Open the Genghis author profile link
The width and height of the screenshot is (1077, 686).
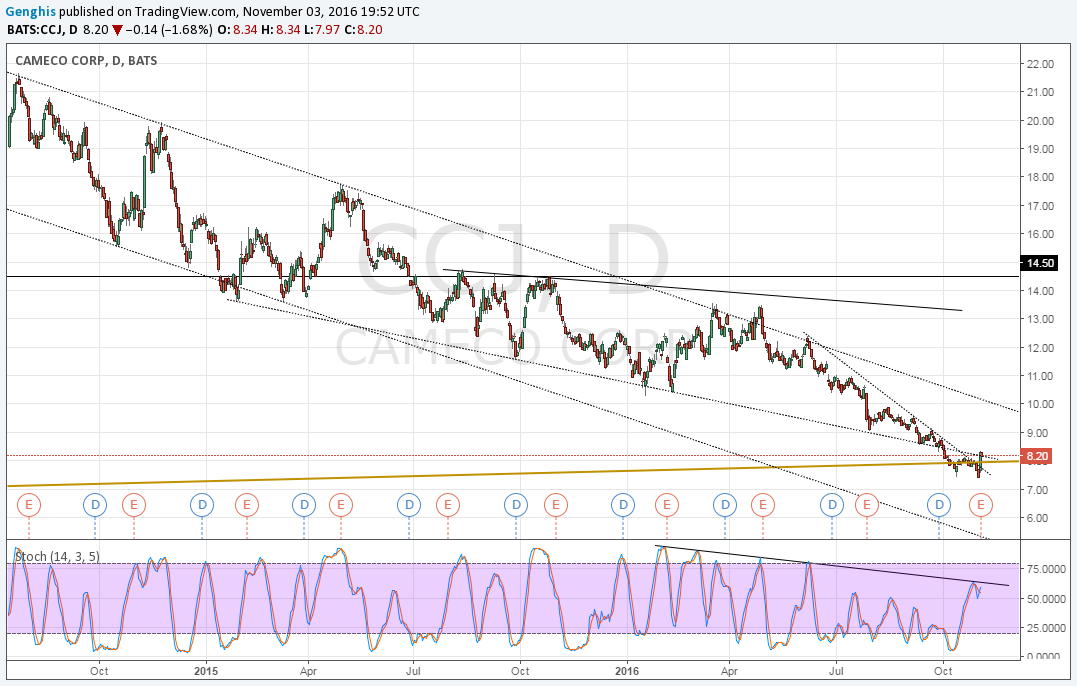tap(30, 12)
